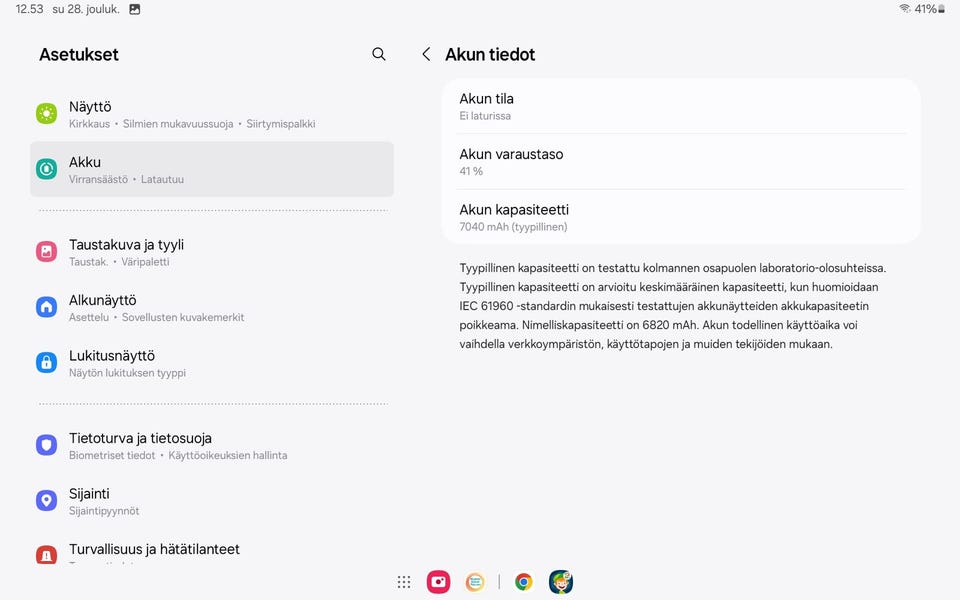
Task: Select the Akun varaustaso row
Action: click(681, 162)
